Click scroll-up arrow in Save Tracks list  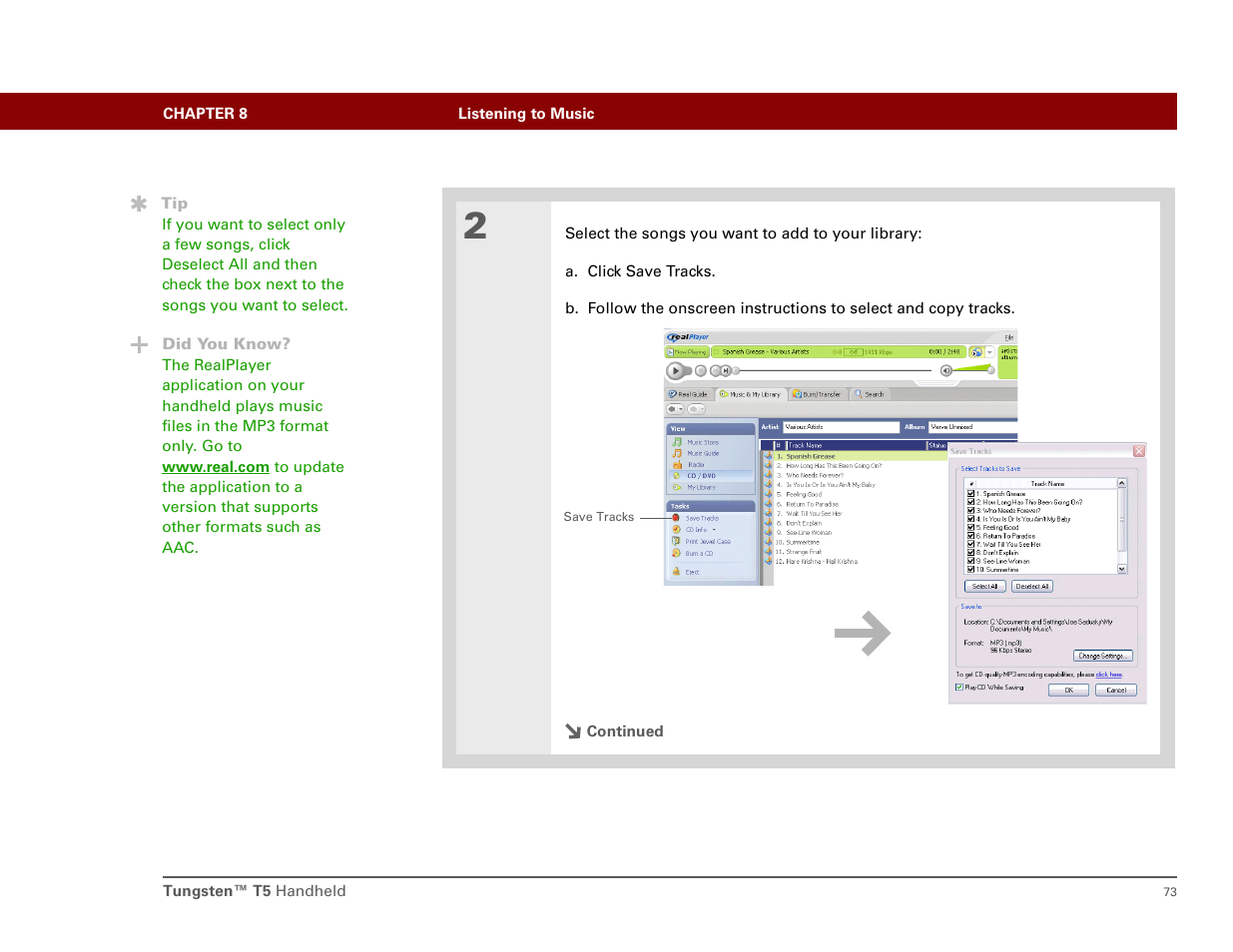pos(1122,483)
